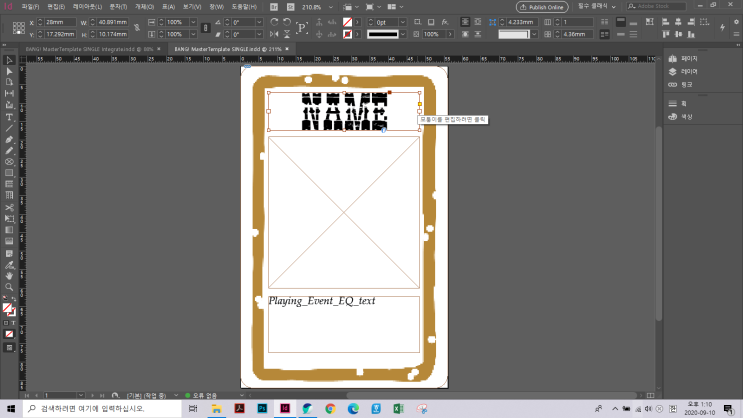Switch to the MasterTemplate SINGLE Integrate.indd tab

89,49
